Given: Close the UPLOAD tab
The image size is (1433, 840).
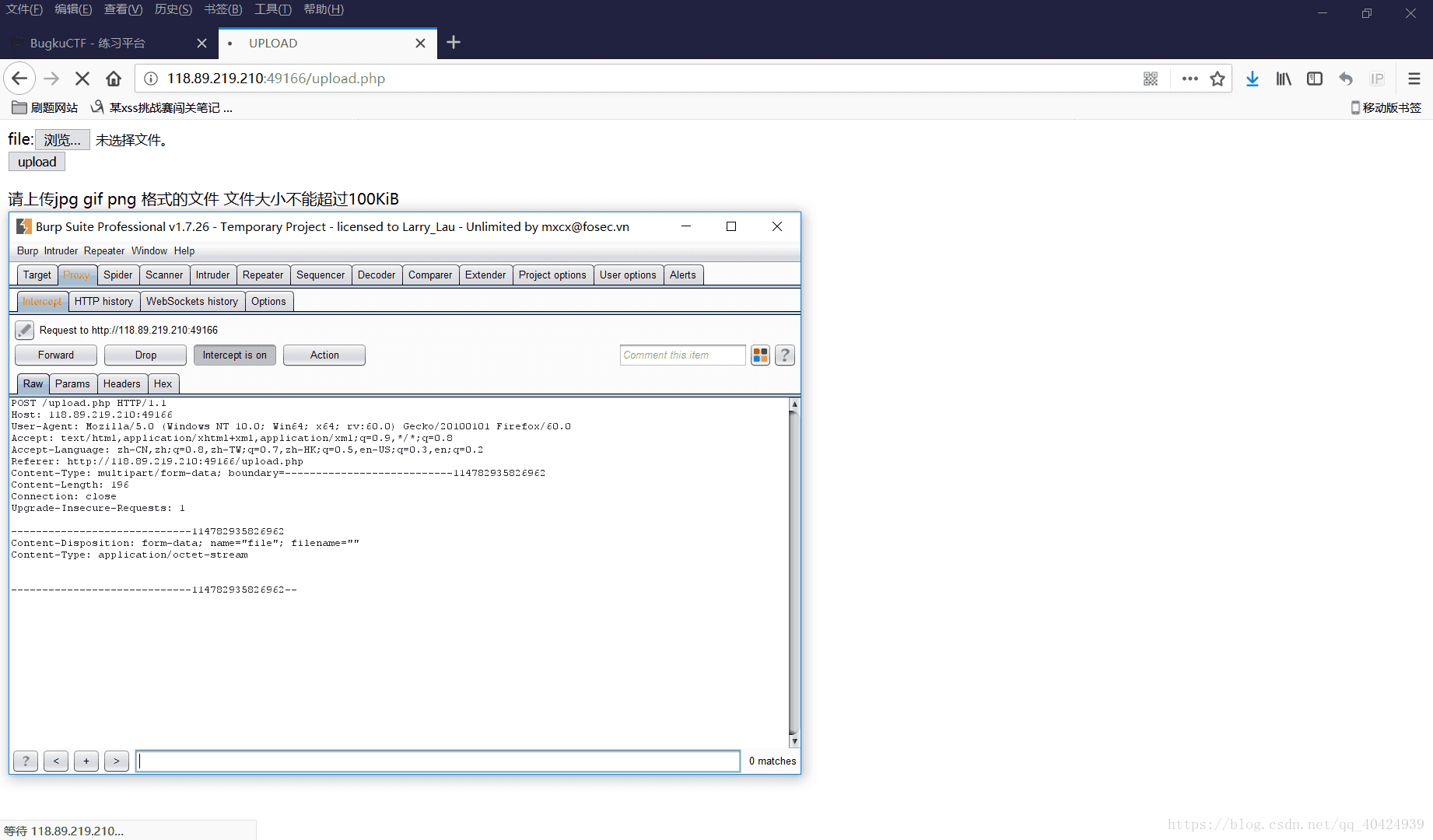Looking at the screenshot, I should click(420, 44).
